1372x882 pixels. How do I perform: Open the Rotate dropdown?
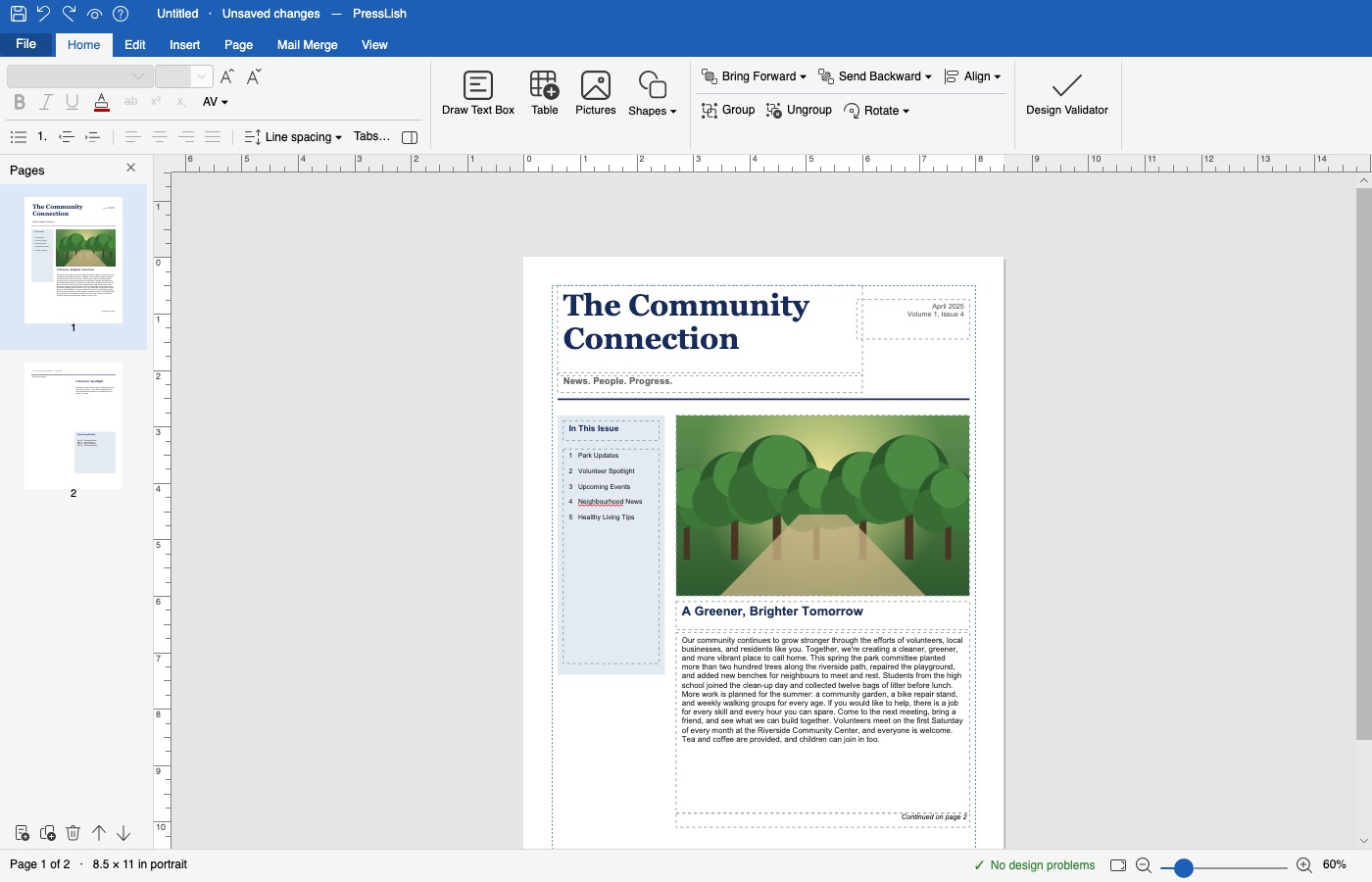click(x=877, y=111)
